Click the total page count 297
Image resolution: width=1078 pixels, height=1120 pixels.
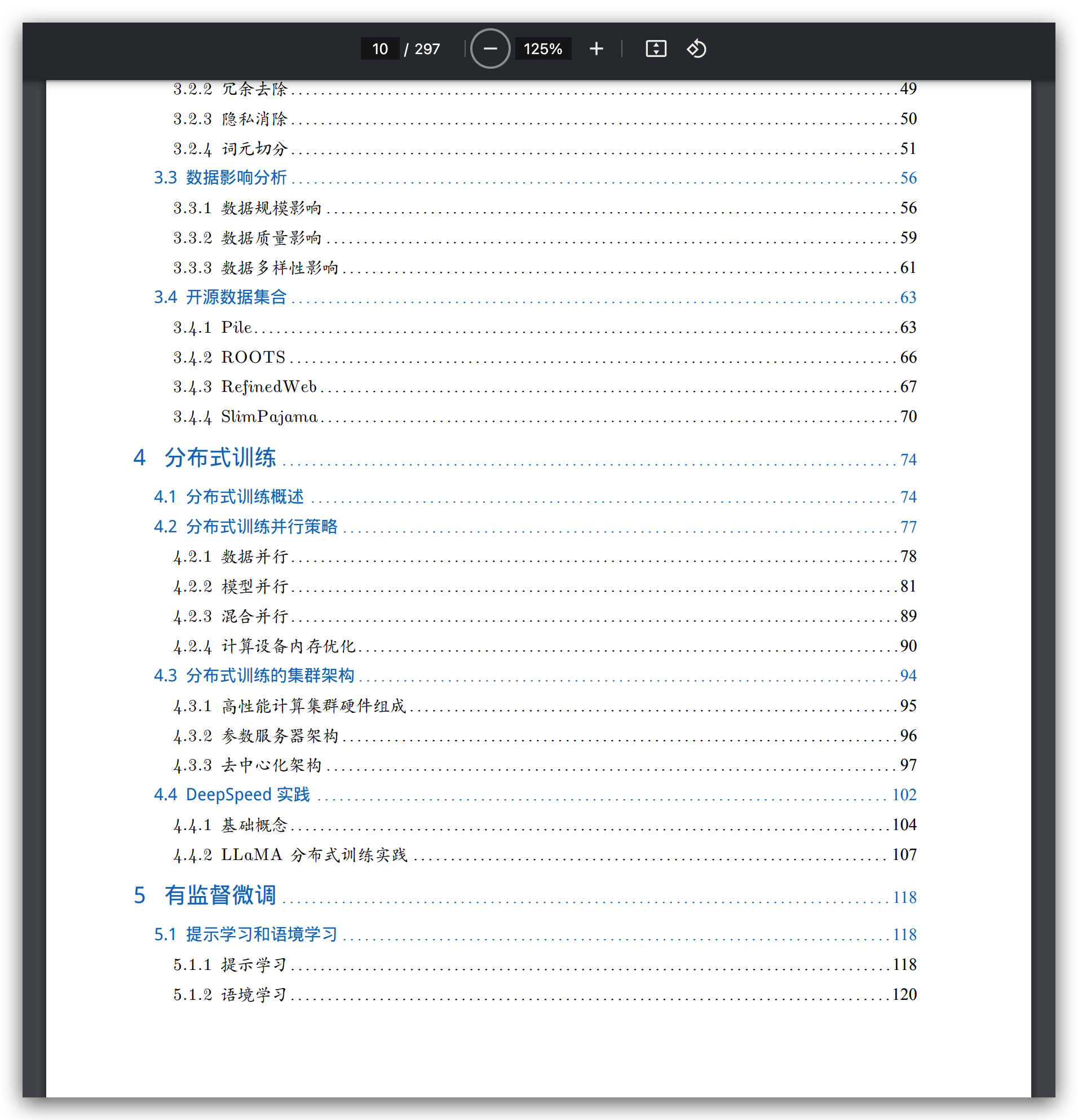tap(427, 48)
